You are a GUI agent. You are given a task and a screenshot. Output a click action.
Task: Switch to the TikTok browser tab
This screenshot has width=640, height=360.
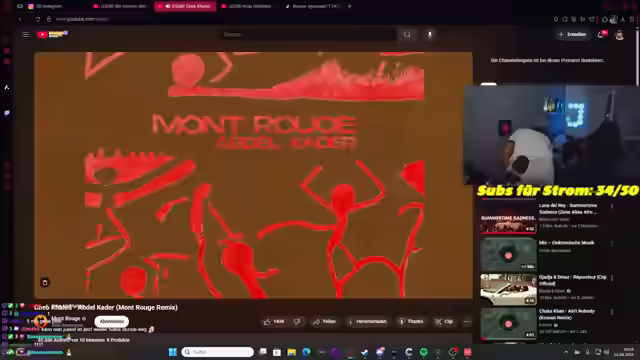point(313,6)
